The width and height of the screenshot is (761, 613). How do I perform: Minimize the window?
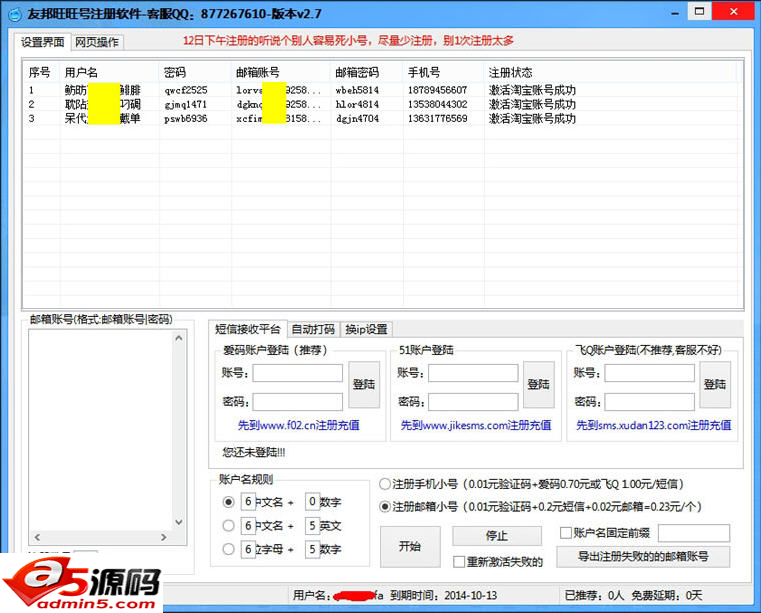click(x=675, y=12)
